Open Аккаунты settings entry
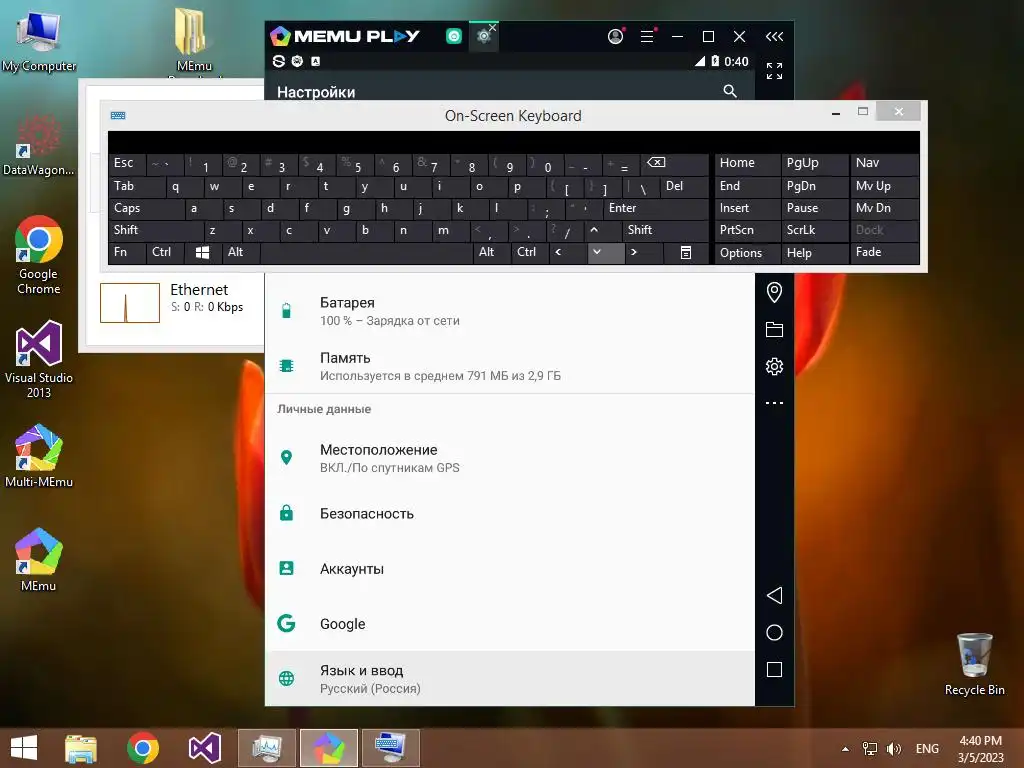 pyautogui.click(x=509, y=568)
